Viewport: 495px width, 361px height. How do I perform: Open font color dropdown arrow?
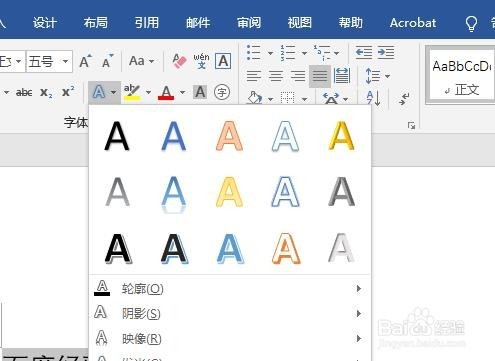click(x=182, y=92)
